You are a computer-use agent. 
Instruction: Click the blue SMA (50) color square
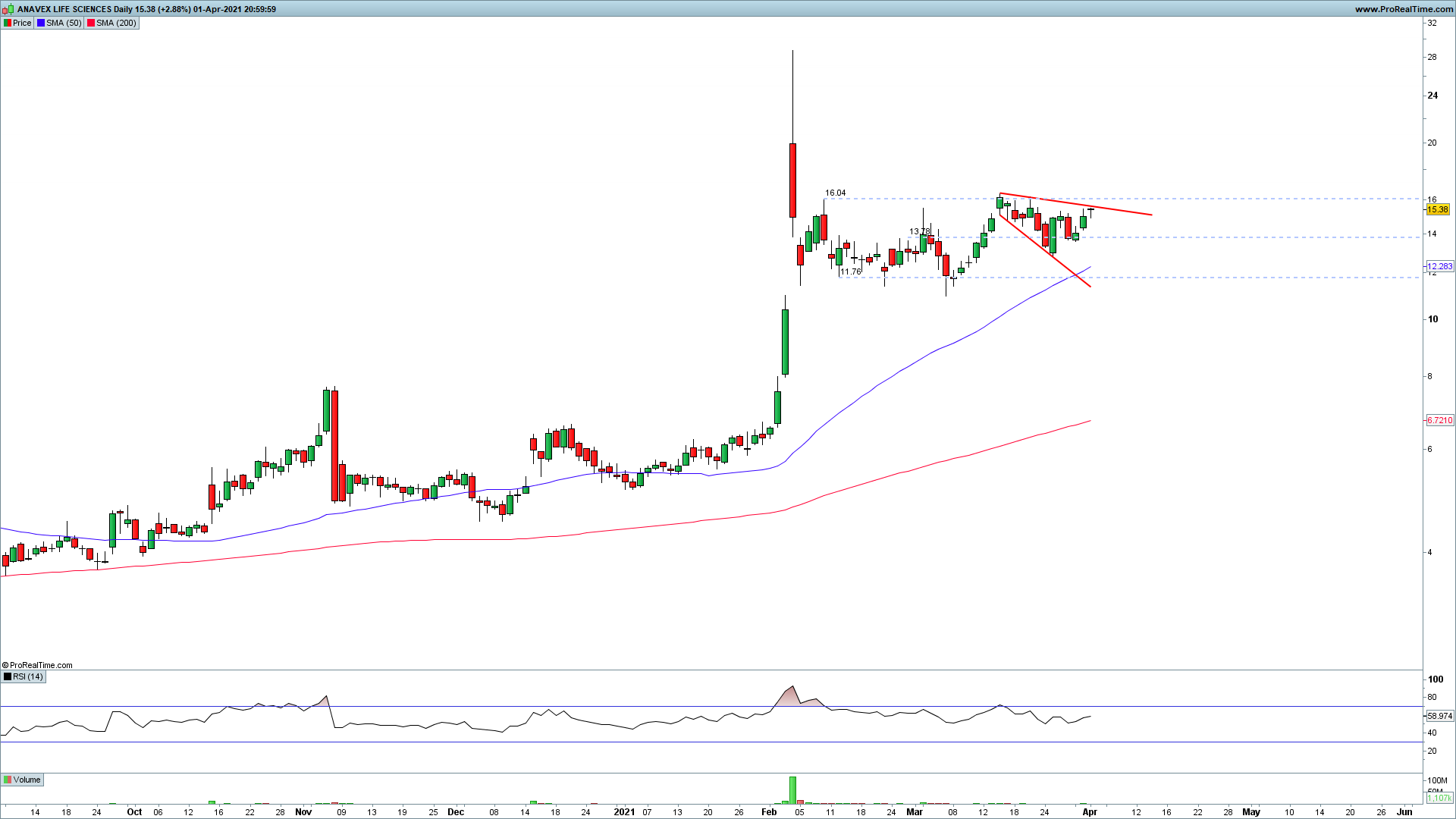point(41,23)
